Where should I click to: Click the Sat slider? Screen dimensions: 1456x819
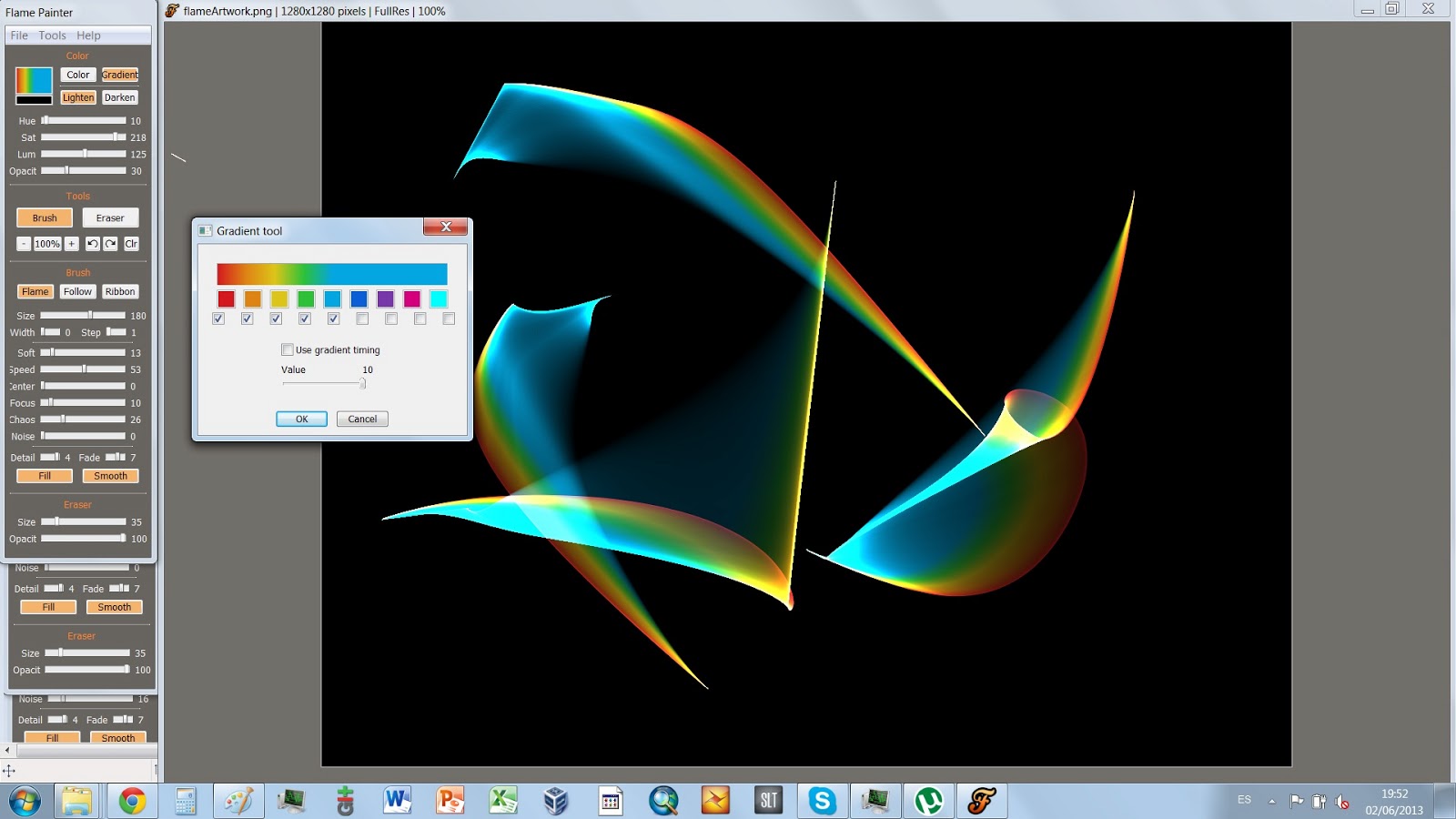coord(84,136)
